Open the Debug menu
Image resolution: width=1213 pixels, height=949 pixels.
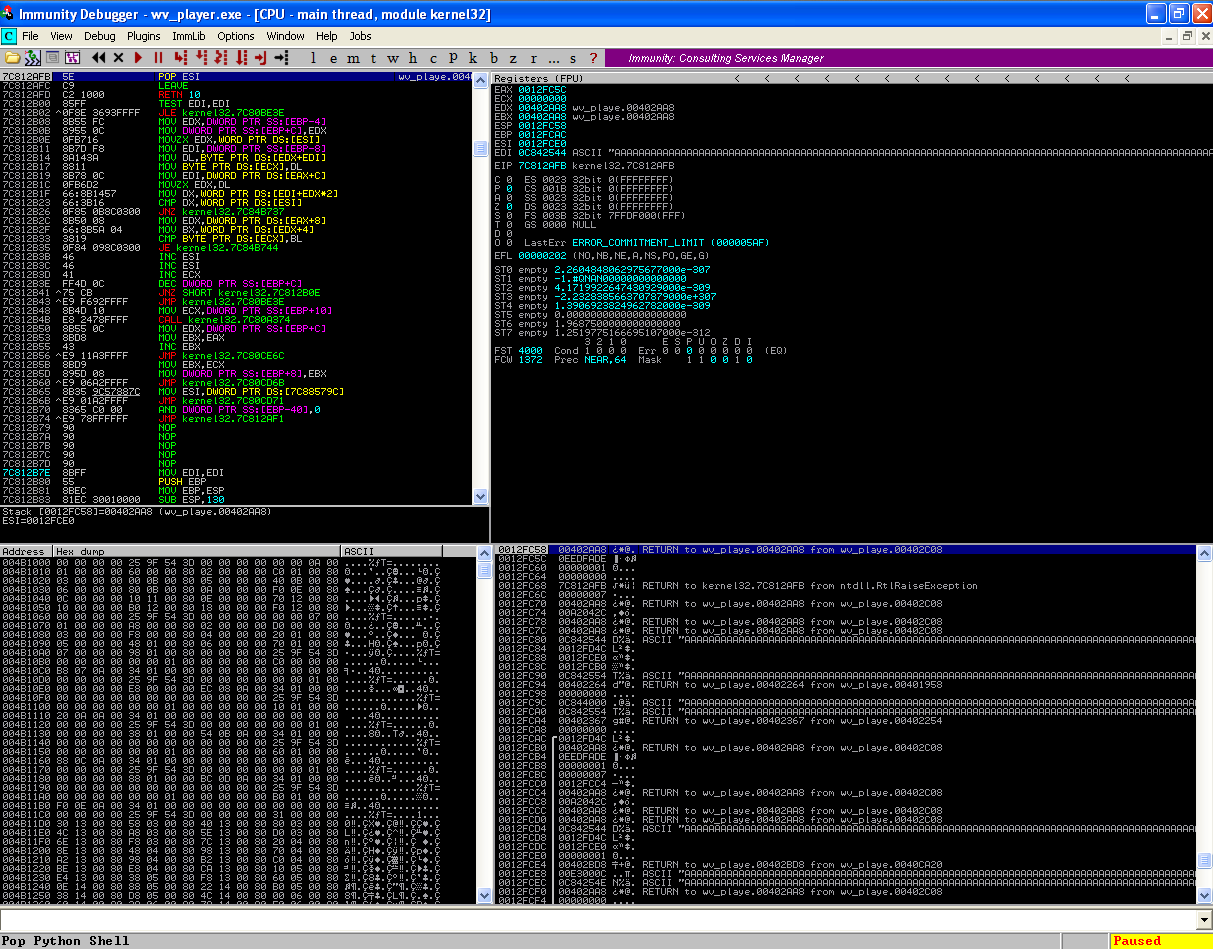(100, 36)
